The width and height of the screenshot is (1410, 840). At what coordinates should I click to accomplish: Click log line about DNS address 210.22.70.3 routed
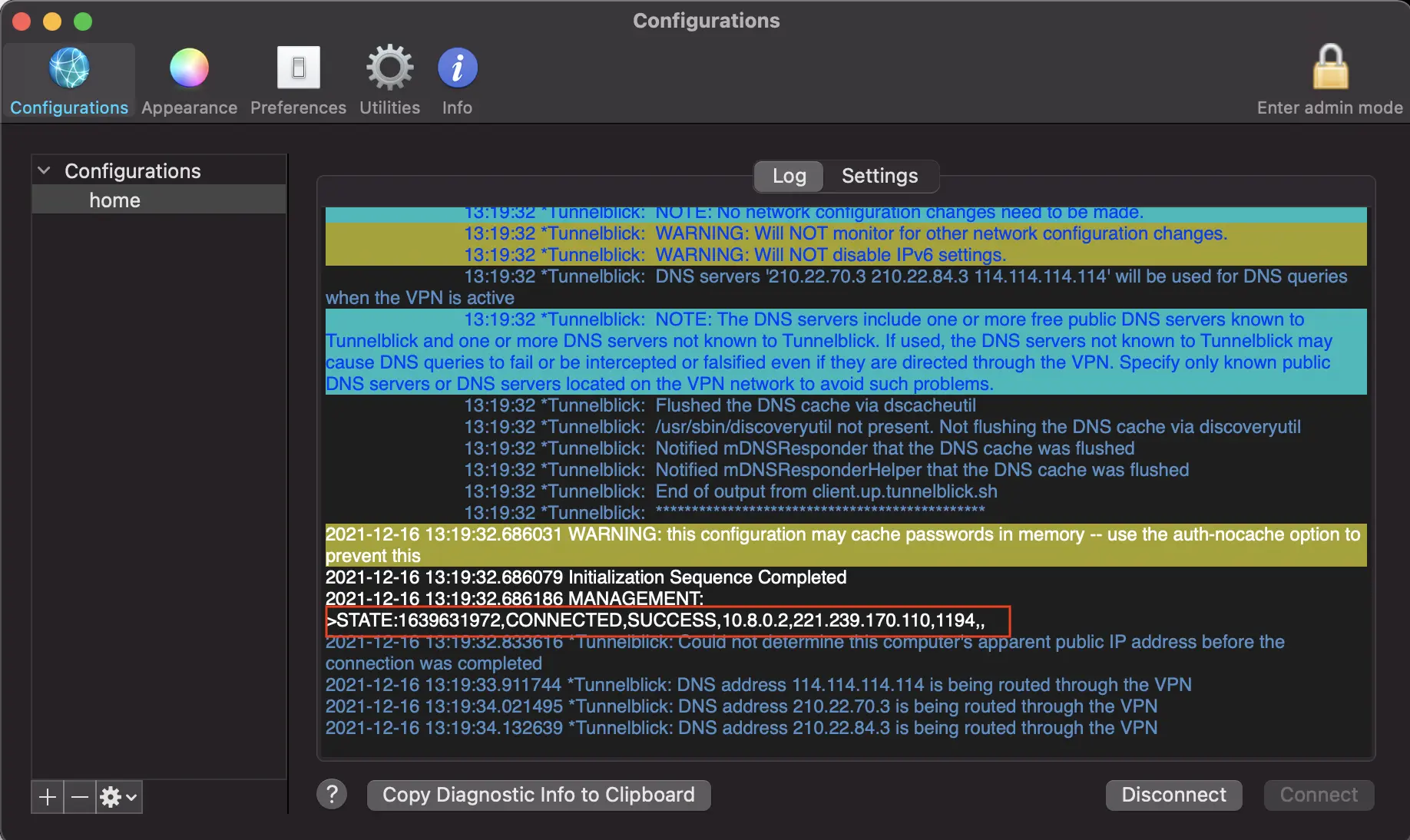click(741, 706)
